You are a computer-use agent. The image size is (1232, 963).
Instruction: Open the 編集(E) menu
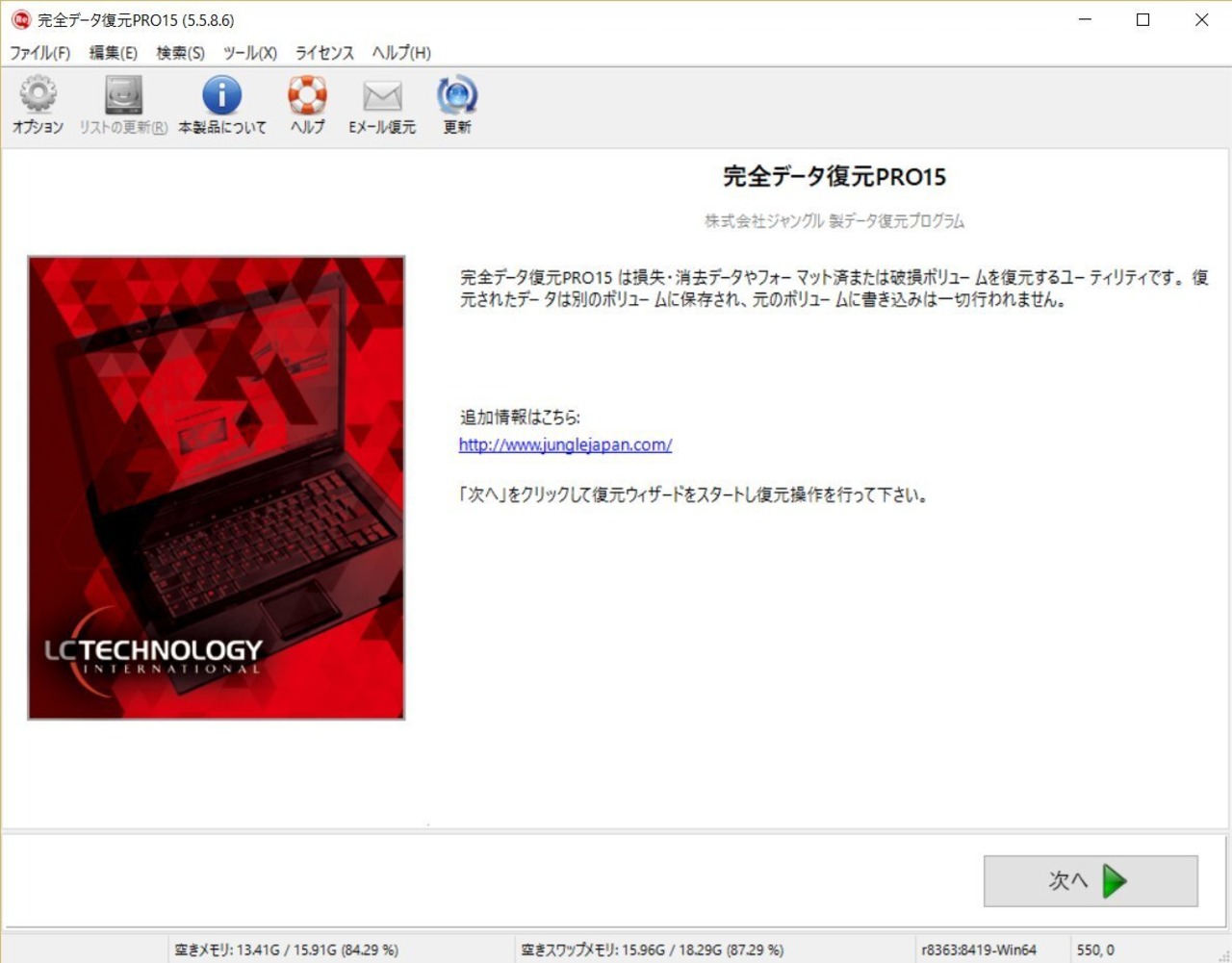point(114,53)
